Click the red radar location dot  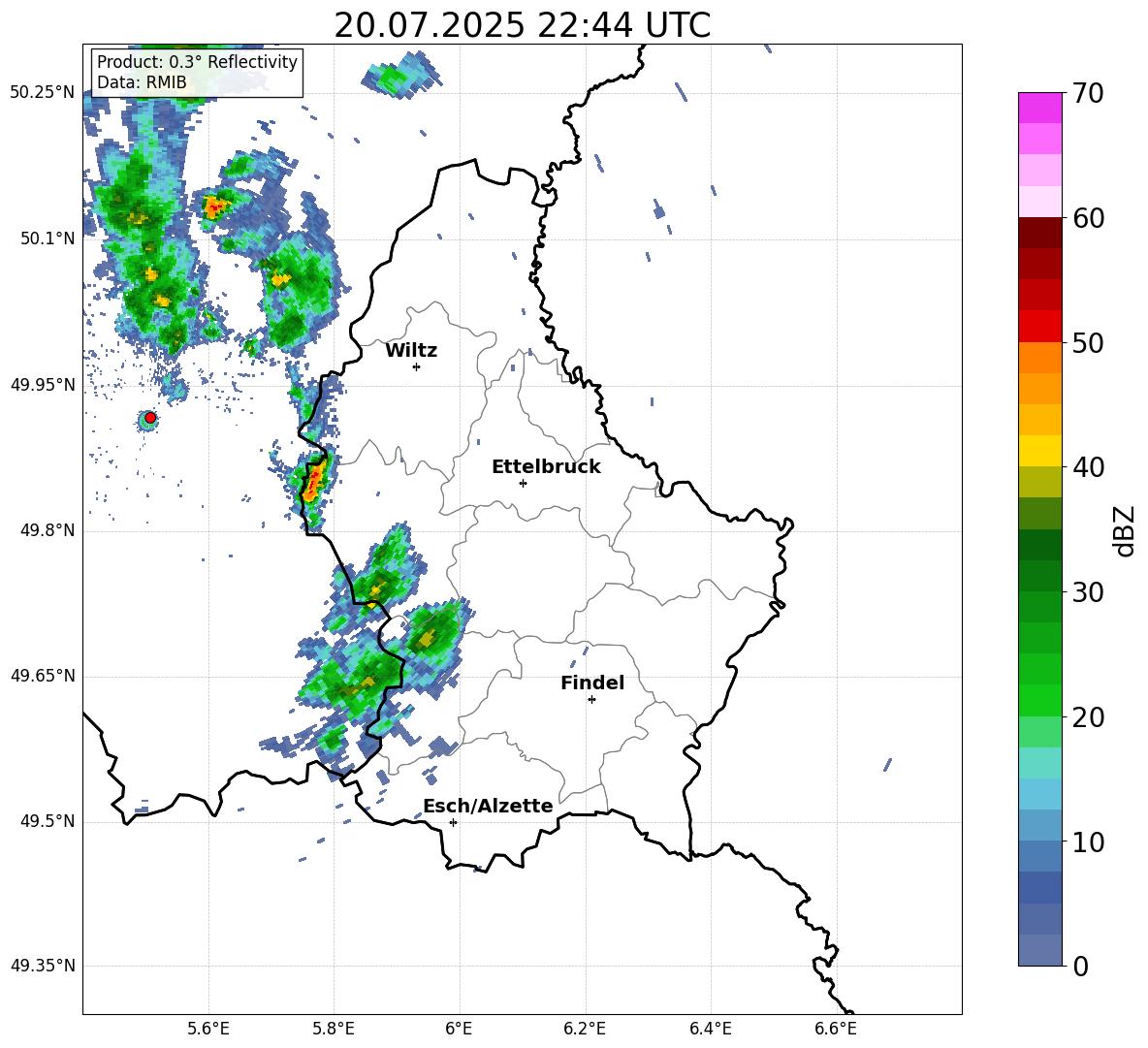pyautogui.click(x=150, y=418)
